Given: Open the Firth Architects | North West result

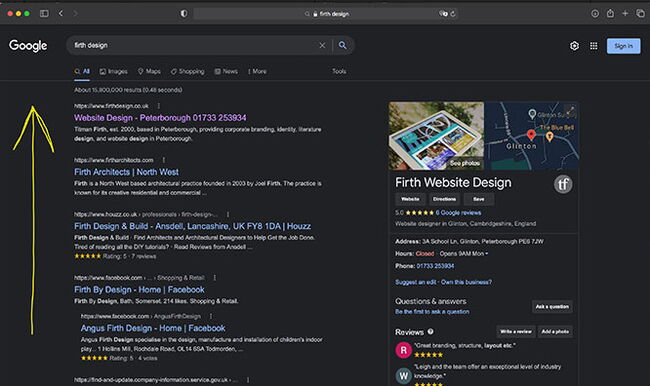Looking at the screenshot, I should tap(126, 172).
